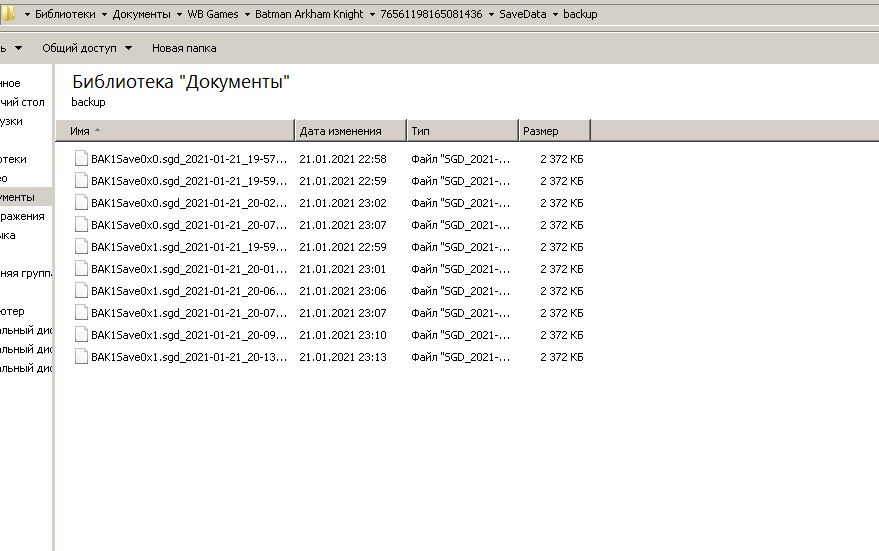Click date cell 21.01.2021 23:10
Viewport: 879px width, 551px height.
point(343,335)
